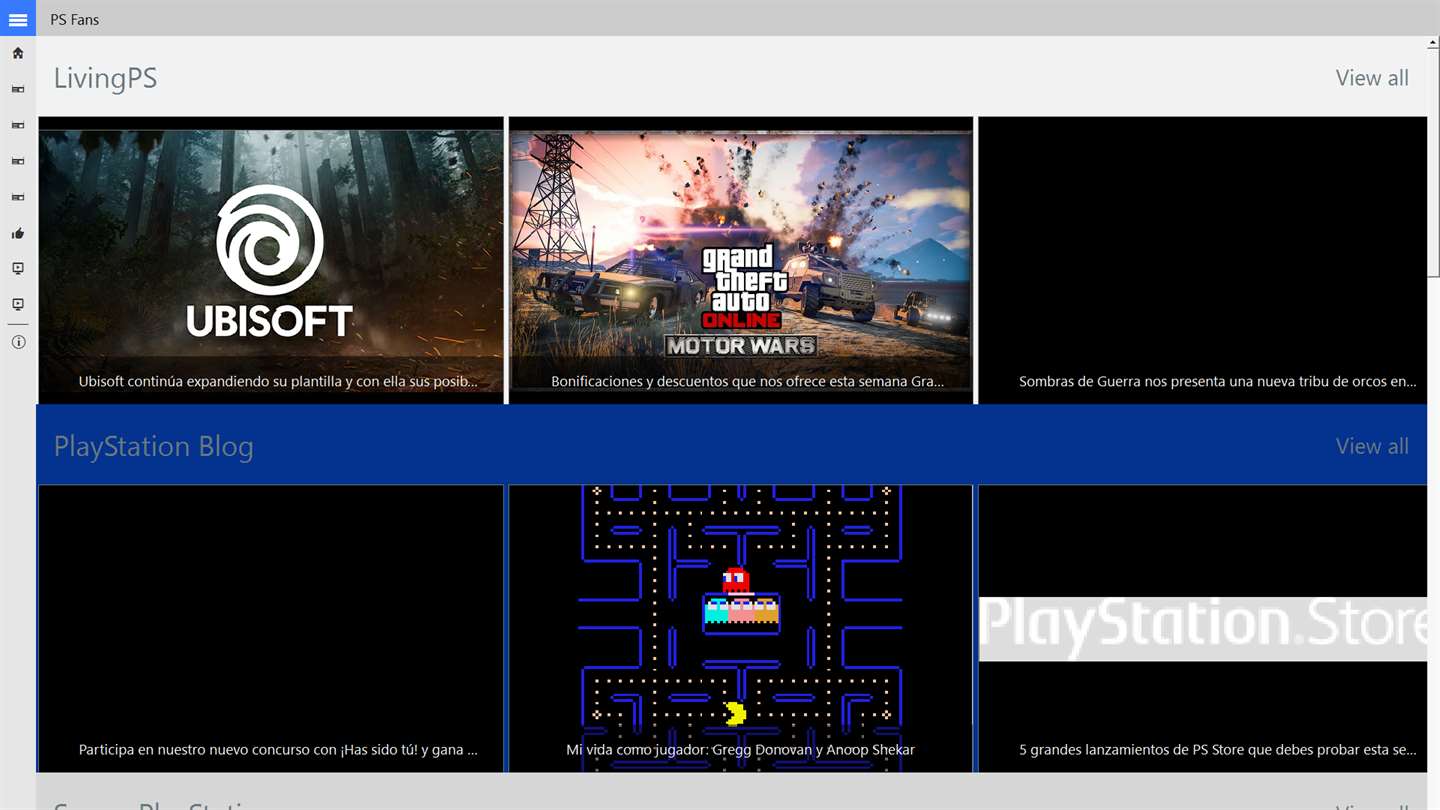
Task: Click the PlayStation Blog section heading
Action: click(x=153, y=446)
